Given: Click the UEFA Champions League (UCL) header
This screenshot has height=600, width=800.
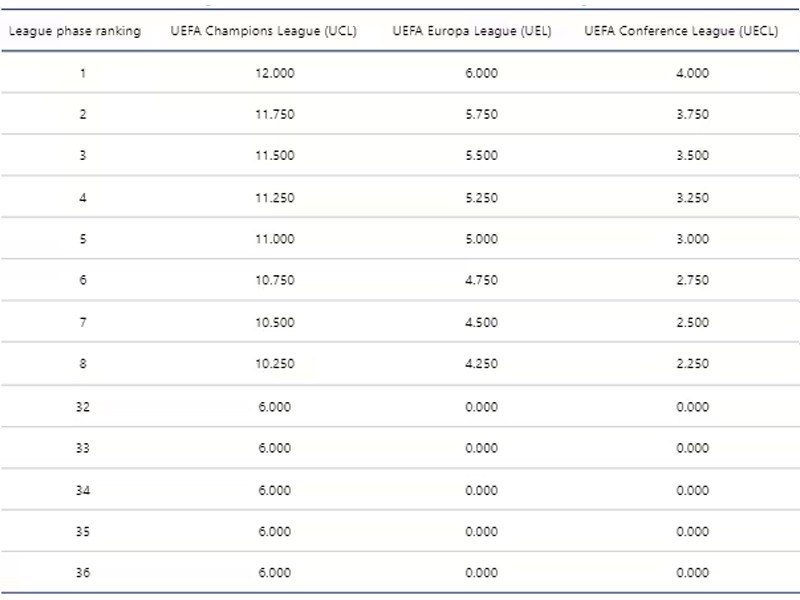Looking at the screenshot, I should (273, 31).
